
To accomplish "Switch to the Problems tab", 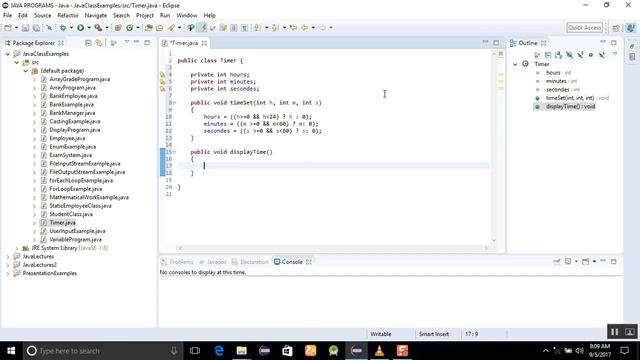I will click(177, 262).
